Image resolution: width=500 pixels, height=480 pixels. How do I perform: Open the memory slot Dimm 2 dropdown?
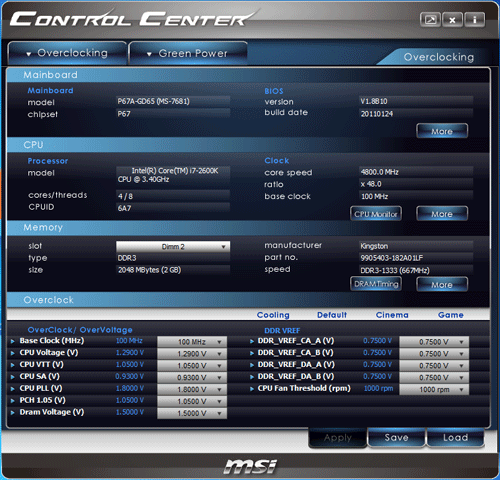pyautogui.click(x=173, y=247)
